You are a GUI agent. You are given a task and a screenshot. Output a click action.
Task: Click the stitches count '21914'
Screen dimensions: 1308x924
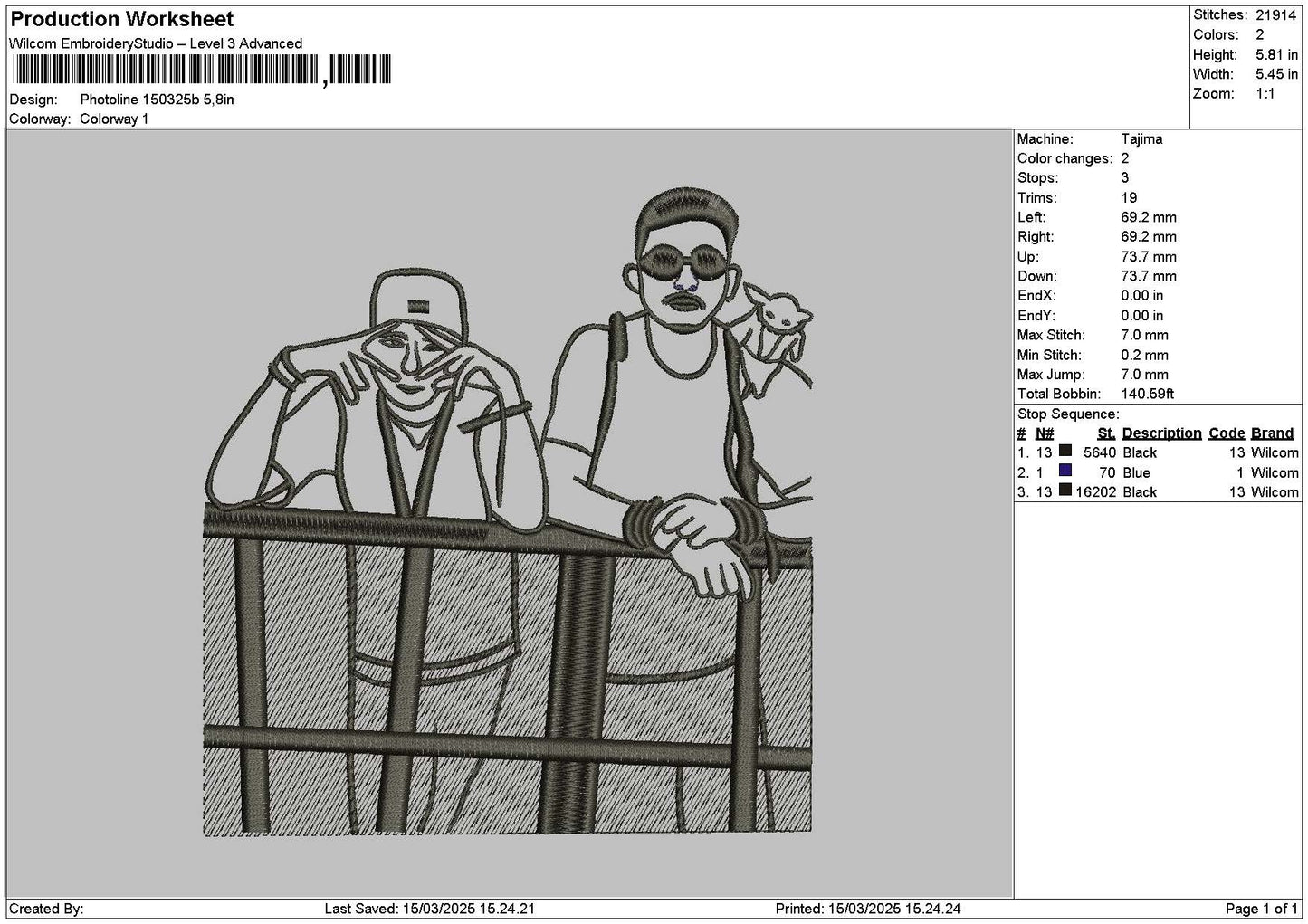[x=1275, y=15]
